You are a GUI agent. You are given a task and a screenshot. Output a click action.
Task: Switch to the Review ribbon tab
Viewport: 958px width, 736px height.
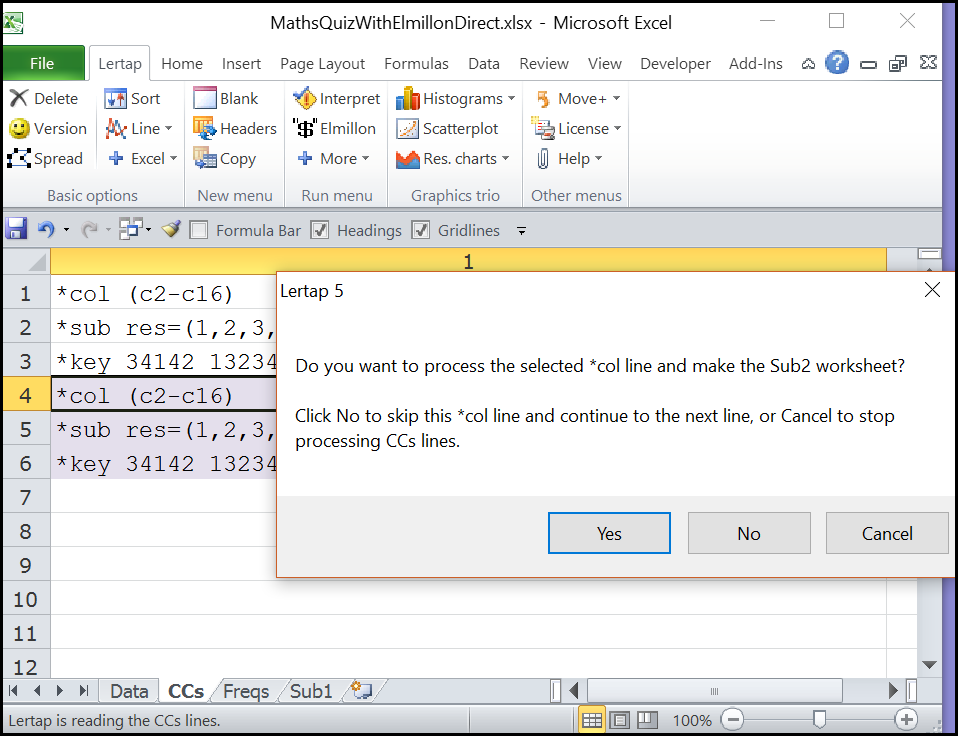pos(544,64)
